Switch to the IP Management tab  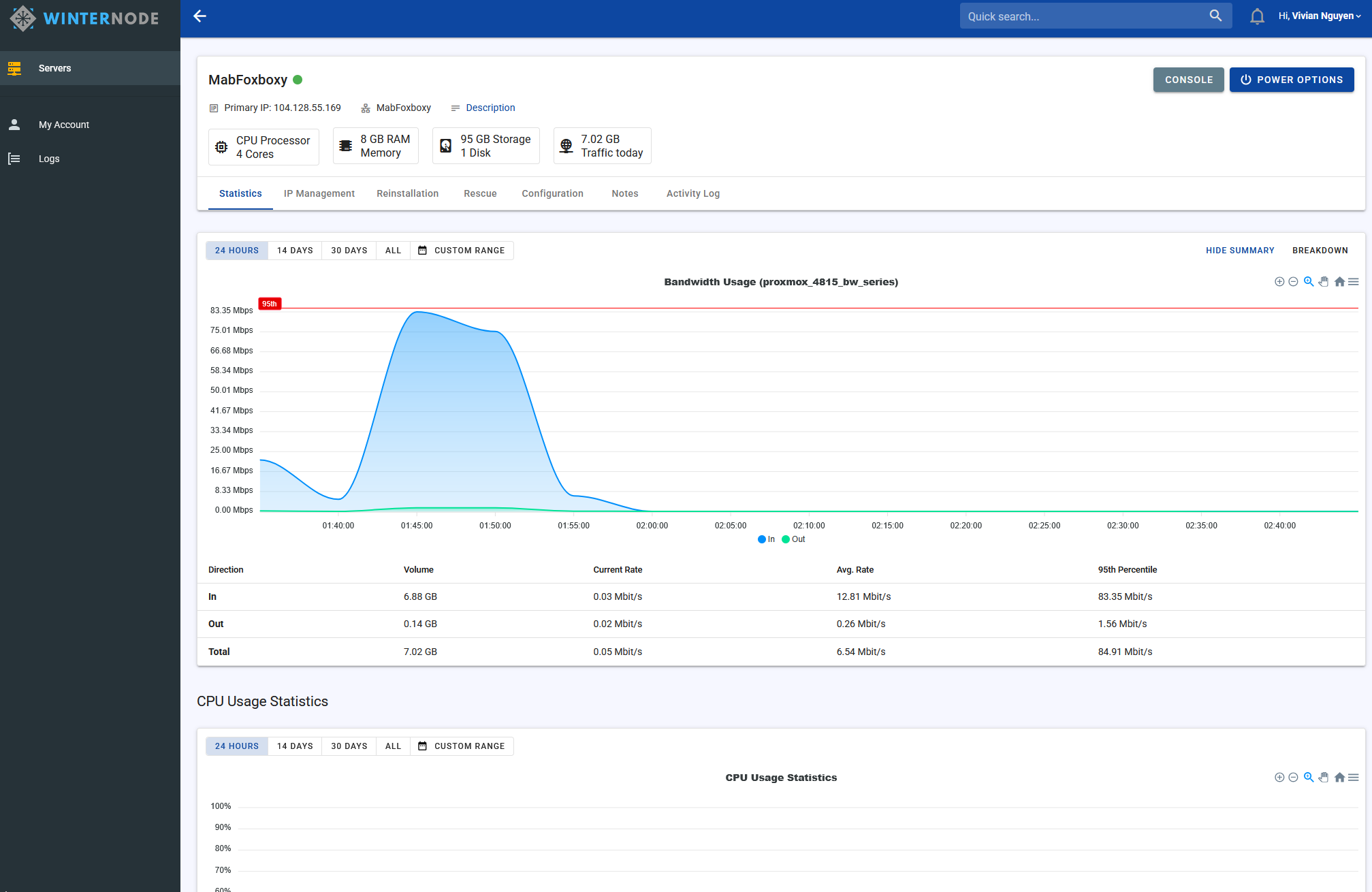[x=319, y=193]
